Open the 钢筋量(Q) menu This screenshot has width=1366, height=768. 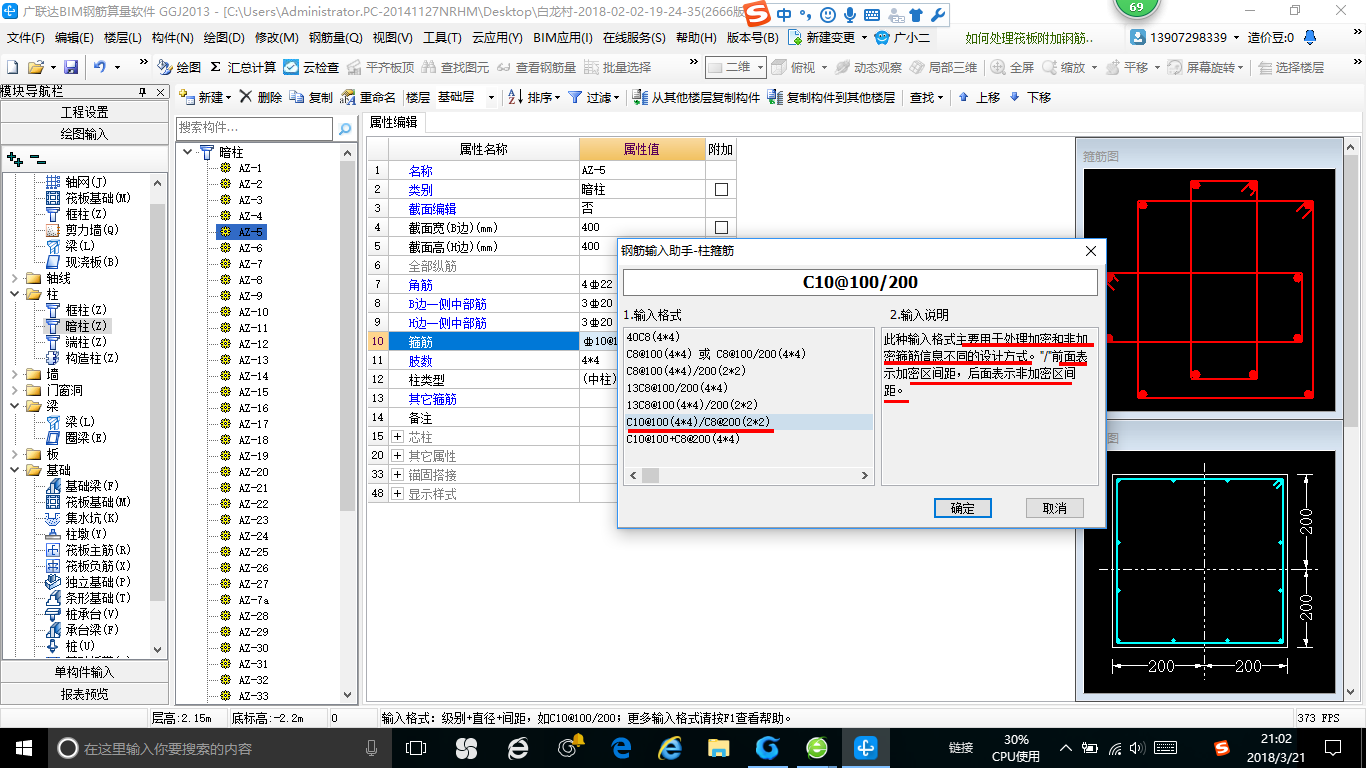click(335, 38)
